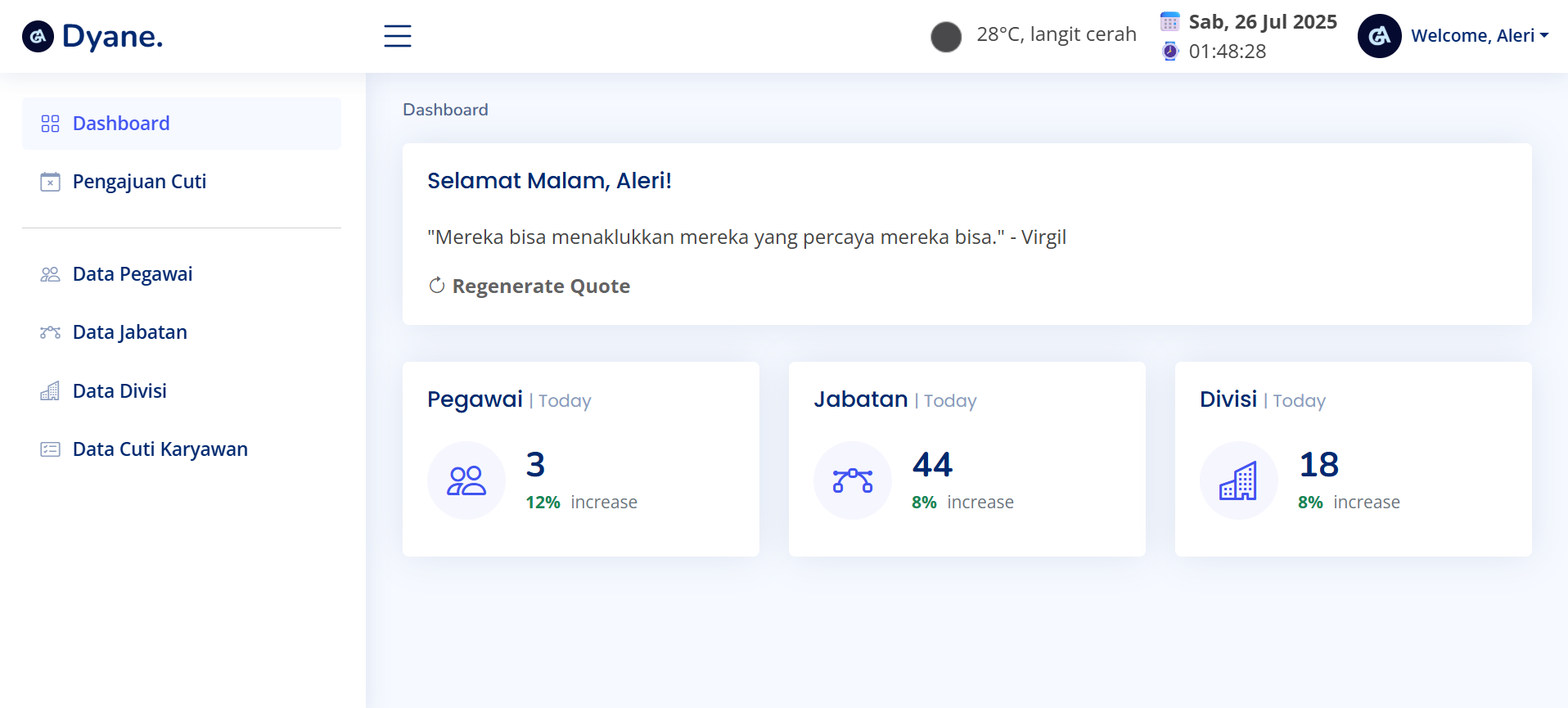The width and height of the screenshot is (1568, 708).
Task: Open Pengajuan Cuti from the sidebar
Action: pyautogui.click(x=139, y=182)
